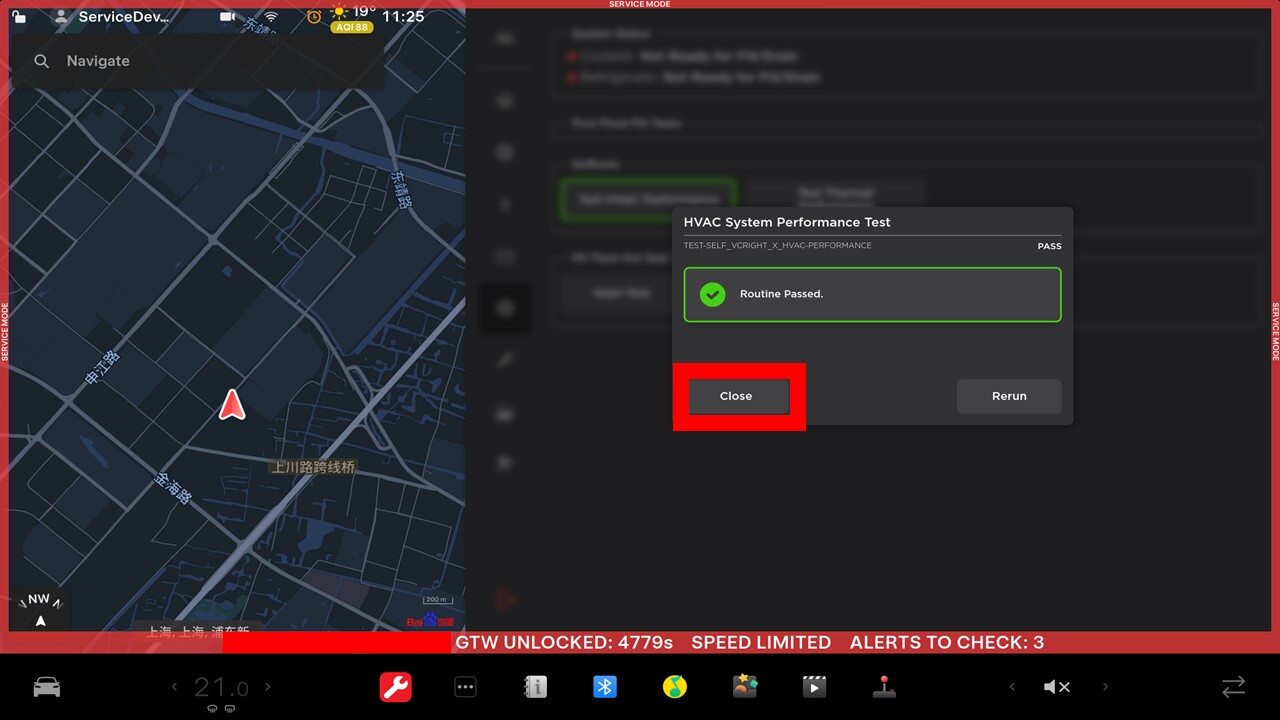Image resolution: width=1280 pixels, height=720 pixels.
Task: Close the HVAC test dialog
Action: pos(738,396)
